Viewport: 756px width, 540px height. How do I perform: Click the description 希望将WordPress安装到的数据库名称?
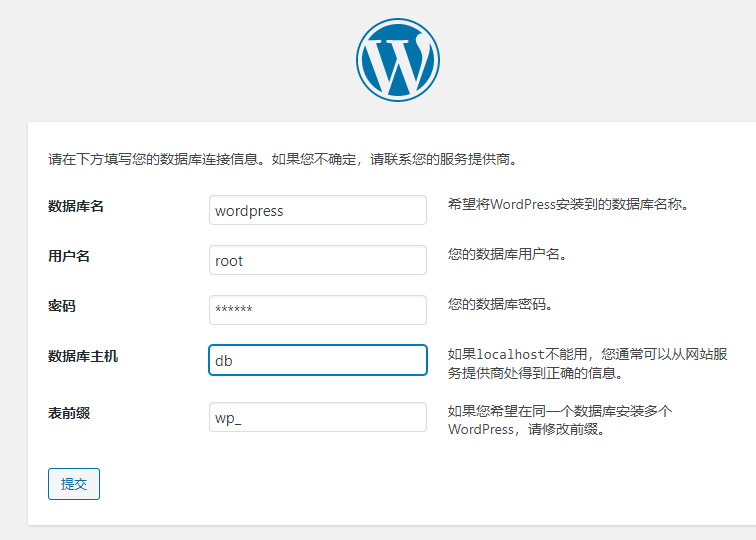(x=568, y=204)
